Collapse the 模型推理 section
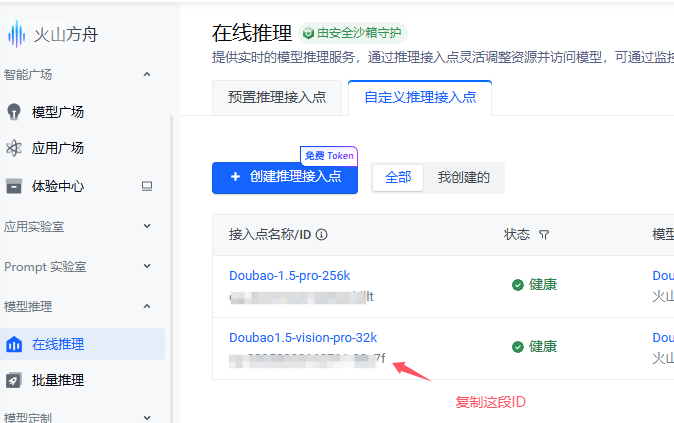 click(x=147, y=306)
